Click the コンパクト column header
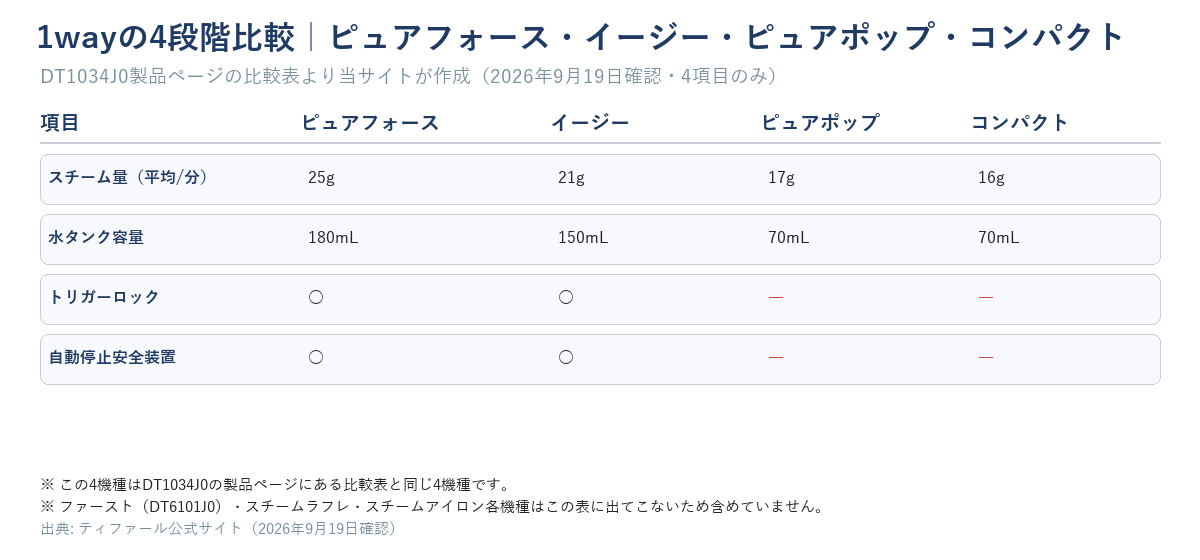The height and width of the screenshot is (560, 1200). pos(1020,122)
